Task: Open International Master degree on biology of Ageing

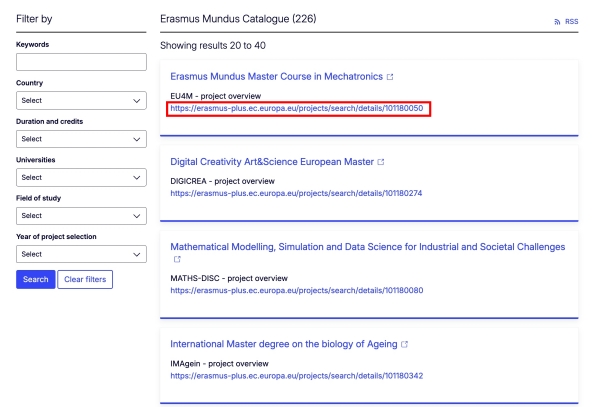Action: tap(283, 344)
